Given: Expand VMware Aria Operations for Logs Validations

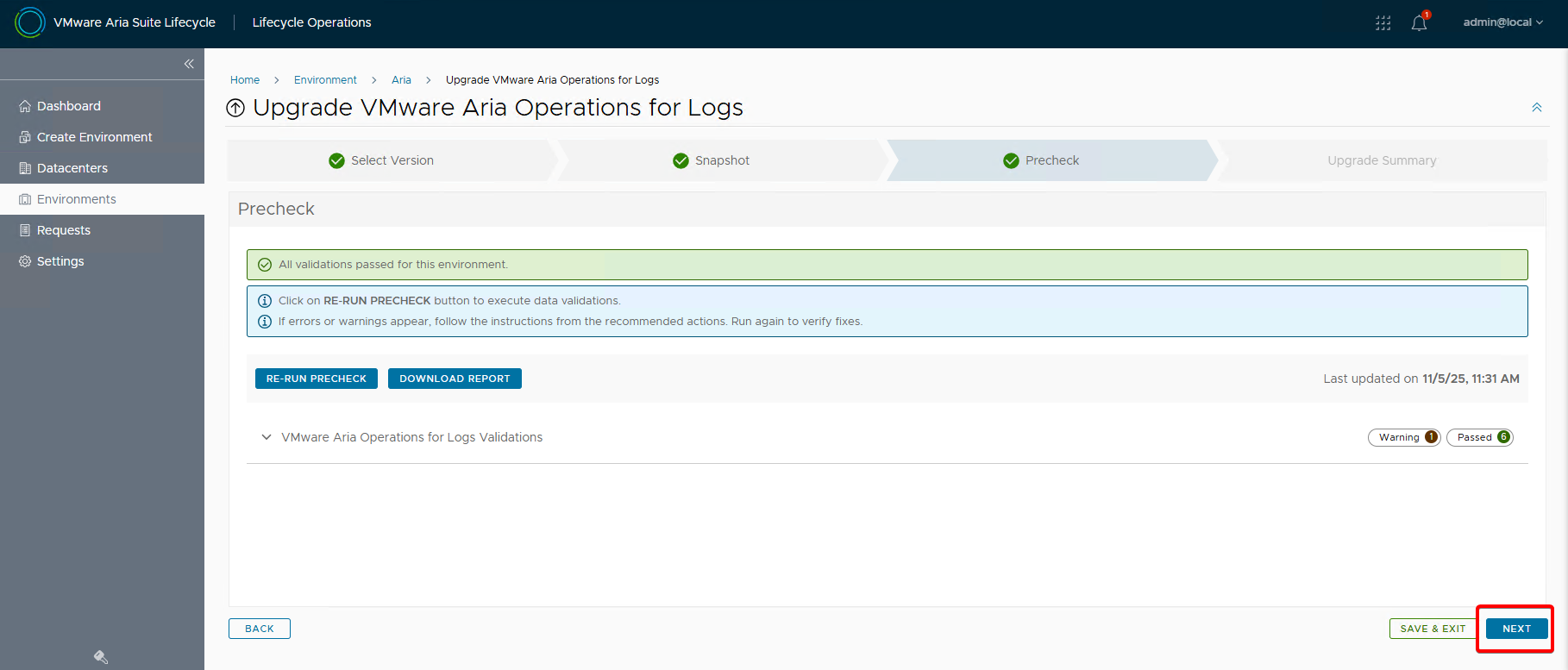Looking at the screenshot, I should pyautogui.click(x=267, y=437).
